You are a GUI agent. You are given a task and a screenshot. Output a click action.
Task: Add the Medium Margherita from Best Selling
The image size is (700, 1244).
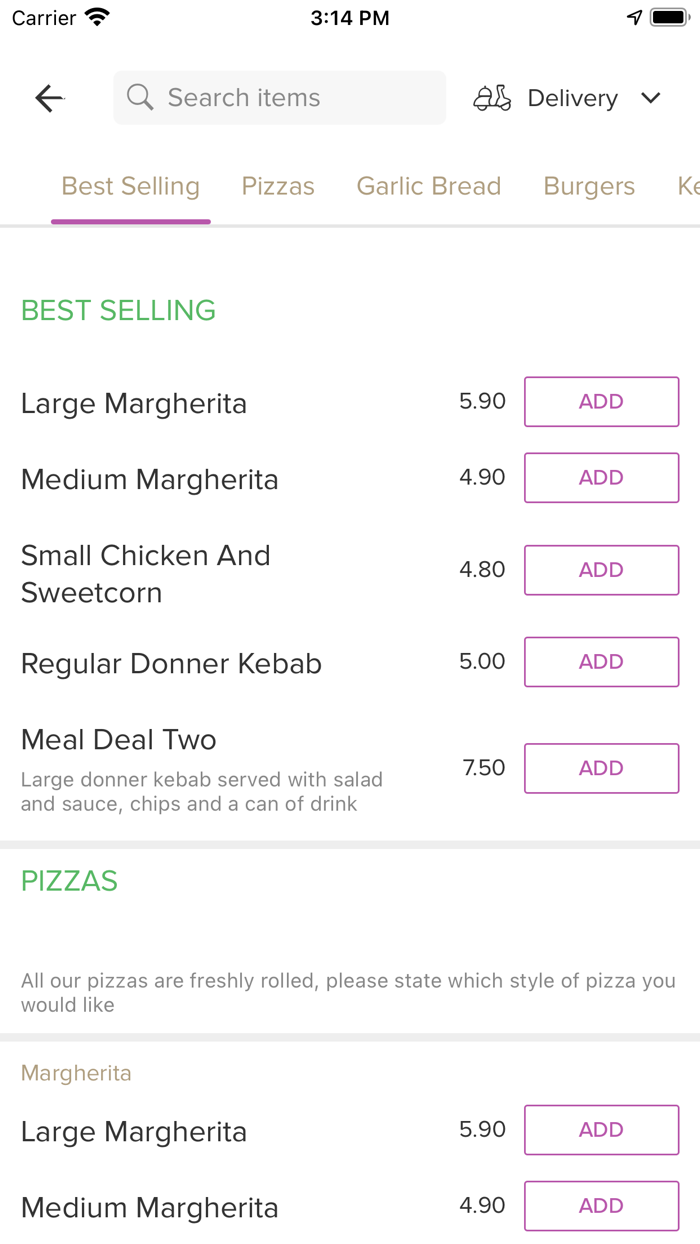click(x=601, y=477)
